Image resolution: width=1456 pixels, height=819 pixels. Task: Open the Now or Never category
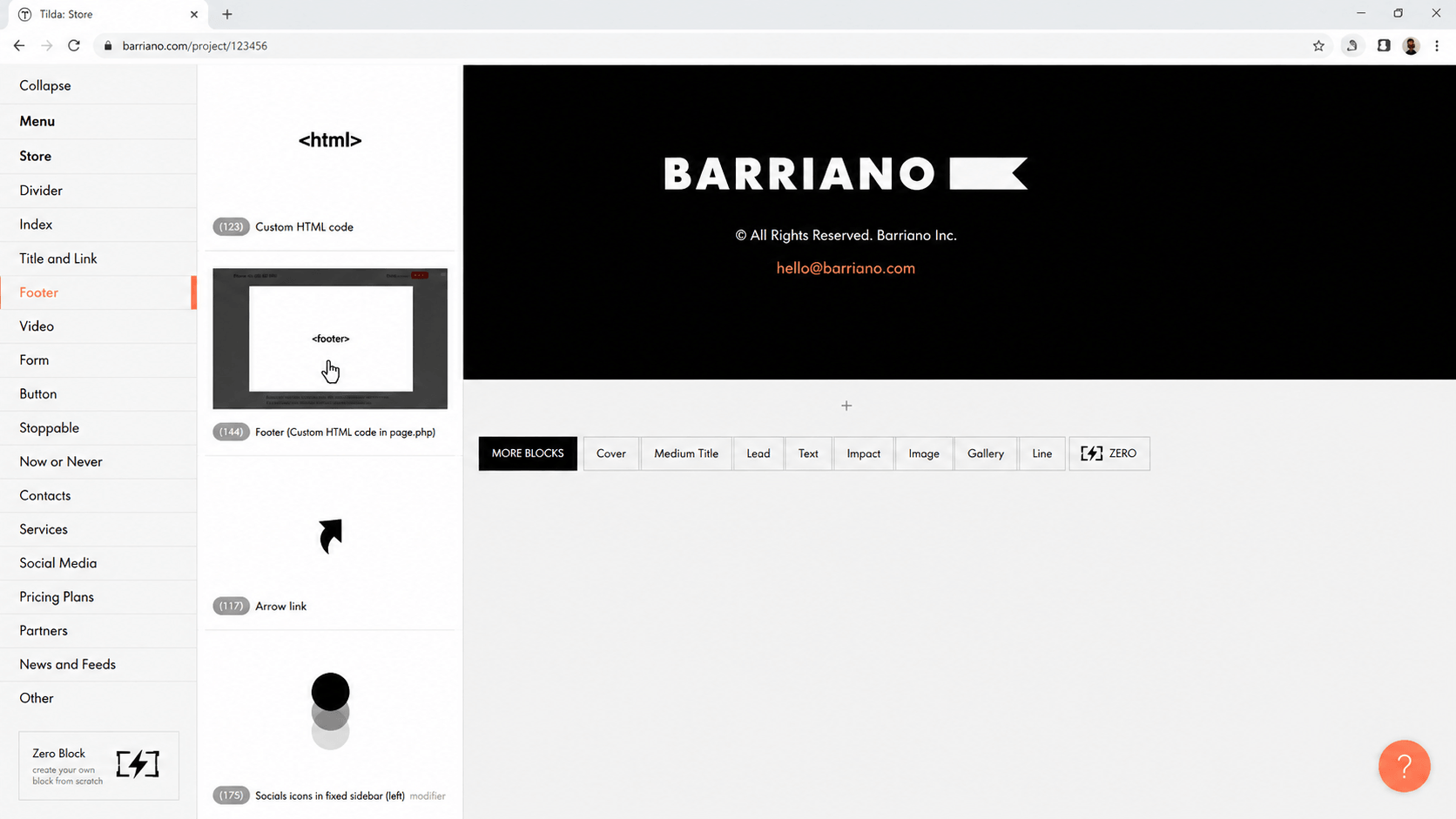point(98,461)
